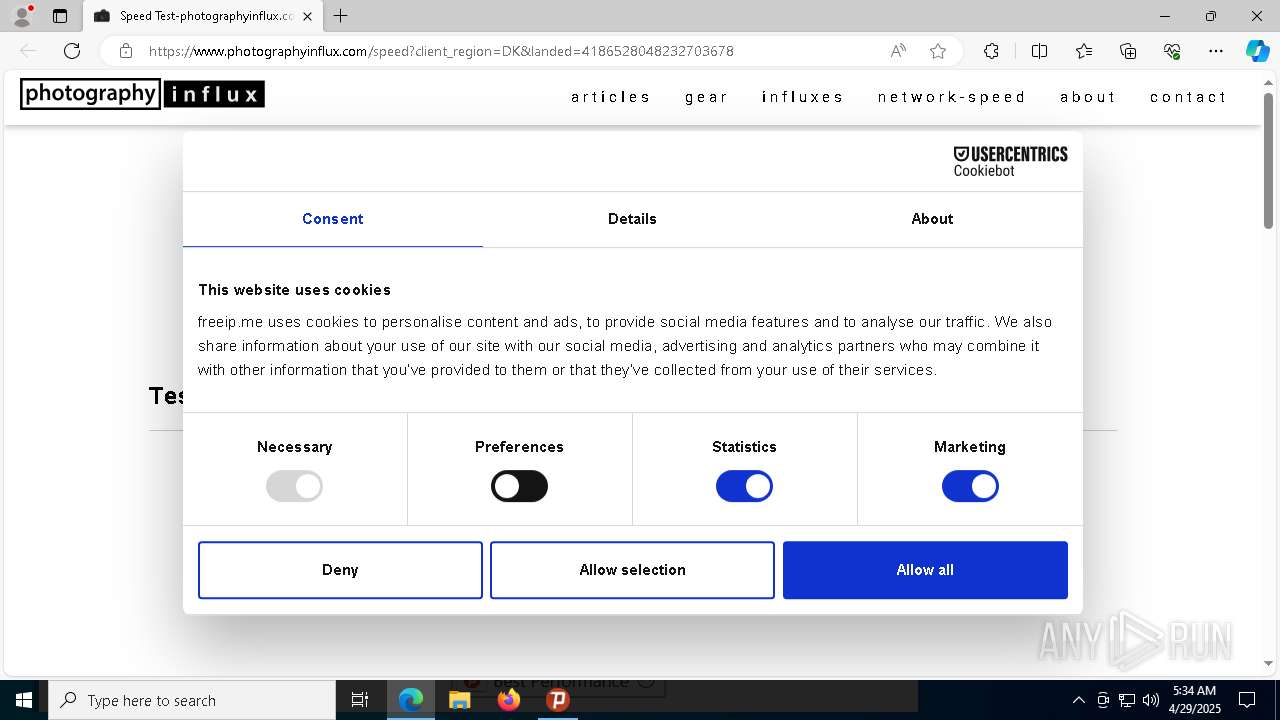Screen dimensions: 1280x720
Task: Click the red P taskbar app icon
Action: pyautogui.click(x=557, y=700)
